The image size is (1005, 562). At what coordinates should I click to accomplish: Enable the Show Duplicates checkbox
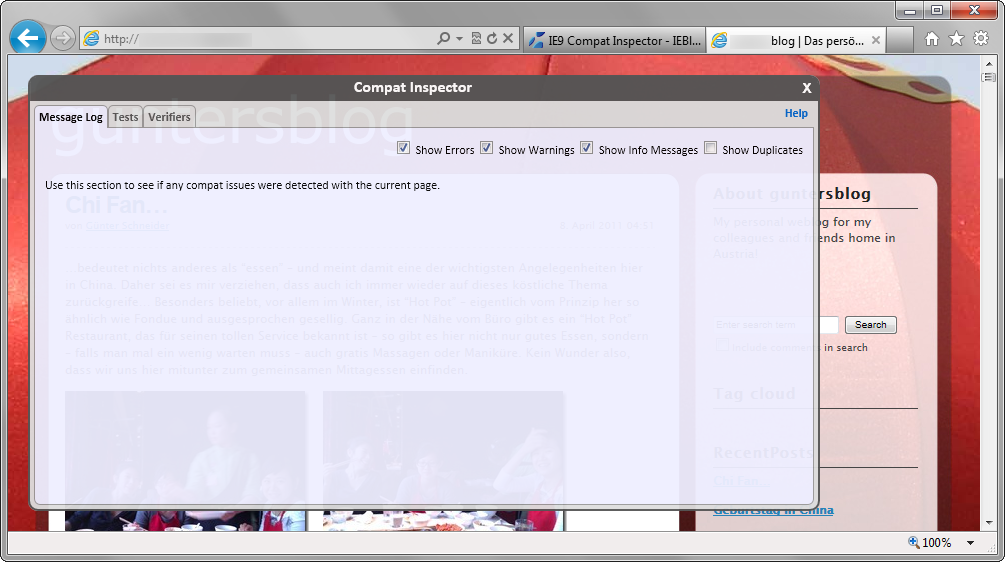coord(710,149)
